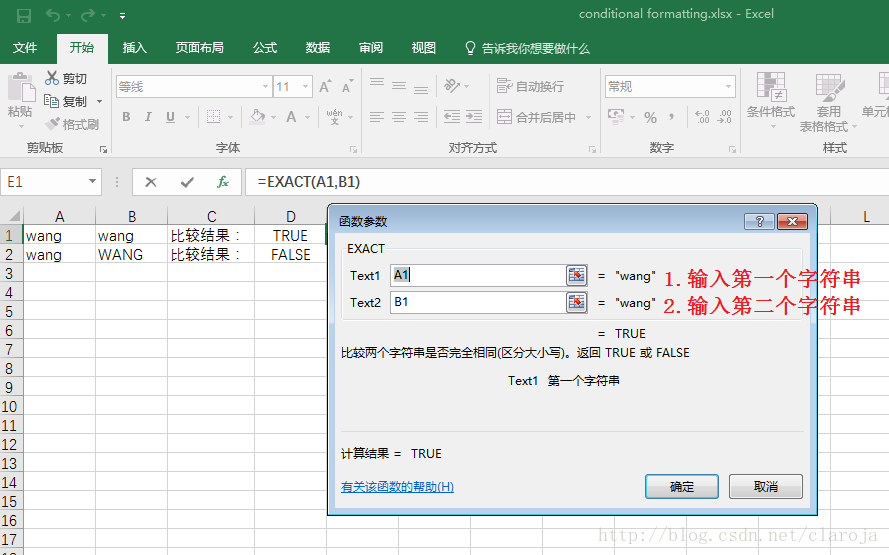Click the 确定 button

681,486
